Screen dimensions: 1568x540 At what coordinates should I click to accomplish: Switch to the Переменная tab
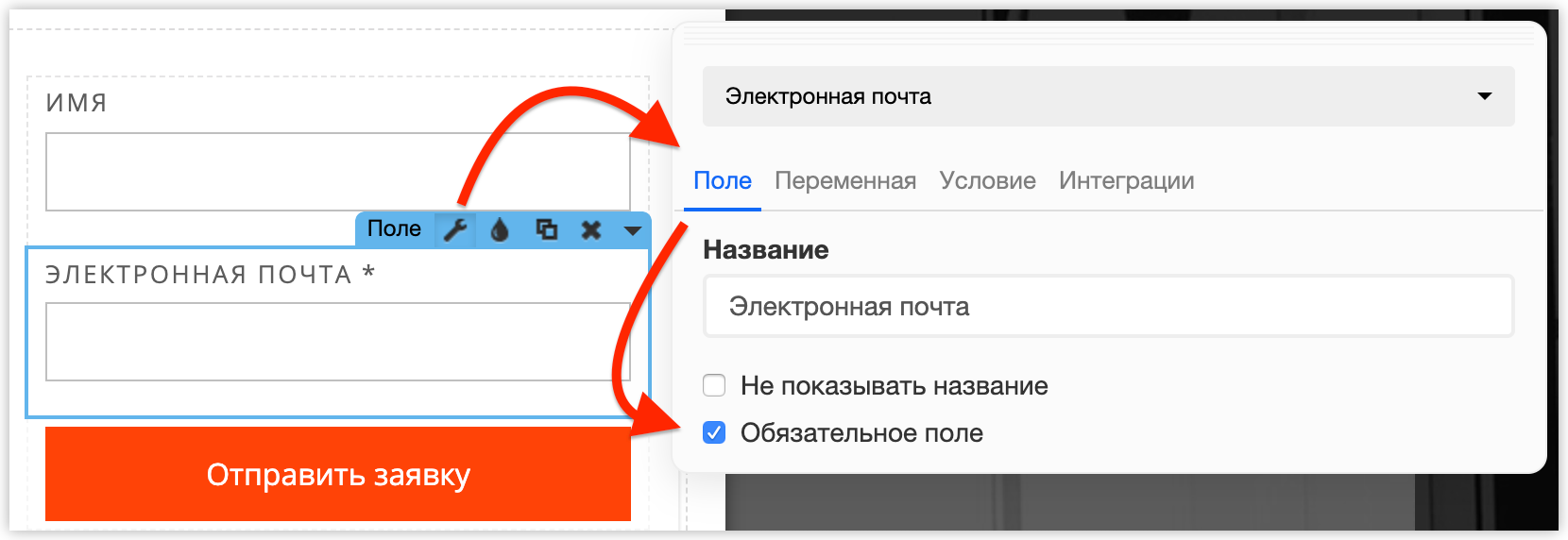pyautogui.click(x=845, y=180)
